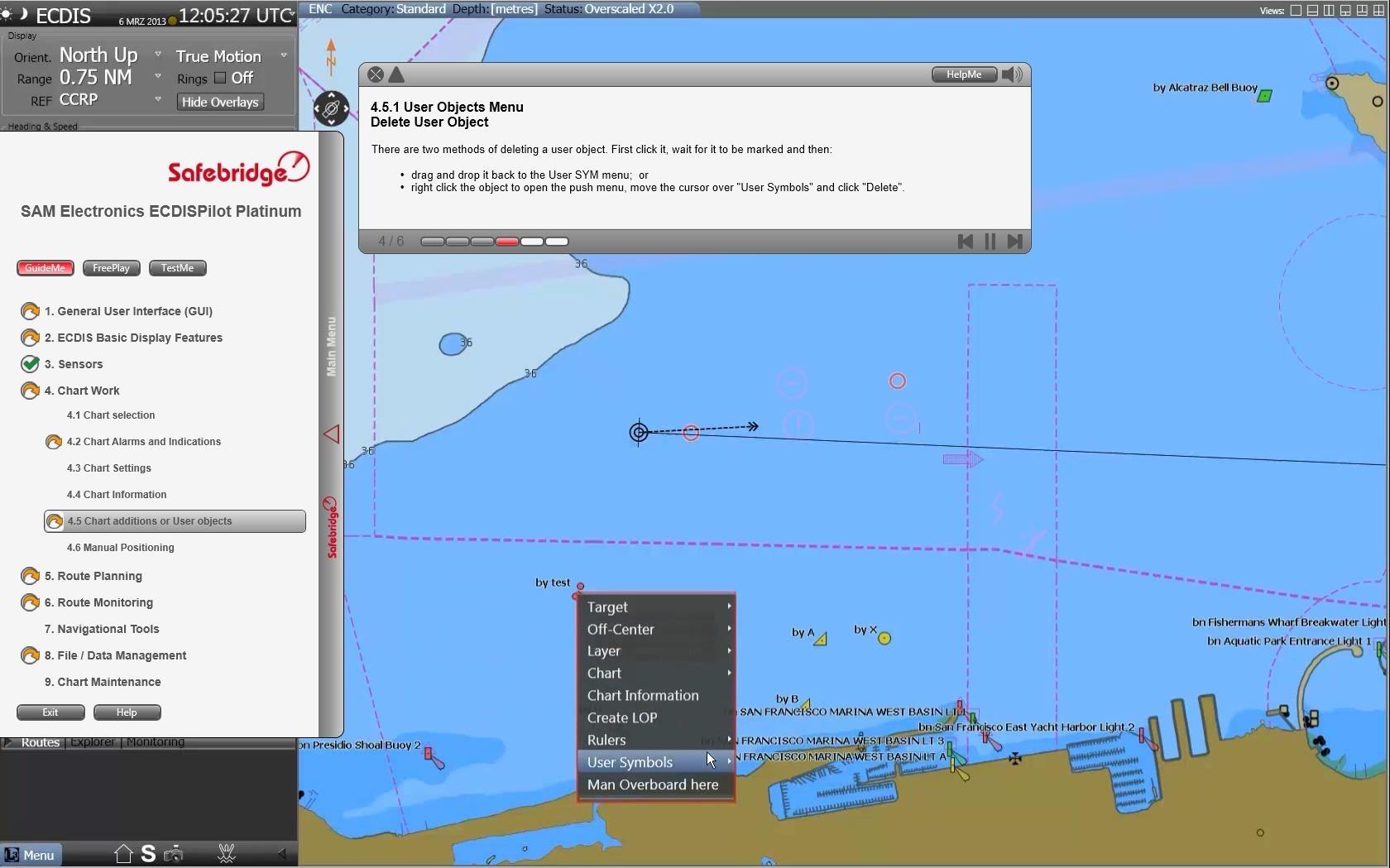Toggle the Rings Off checkbox
The width and height of the screenshot is (1390, 868).
tap(221, 77)
